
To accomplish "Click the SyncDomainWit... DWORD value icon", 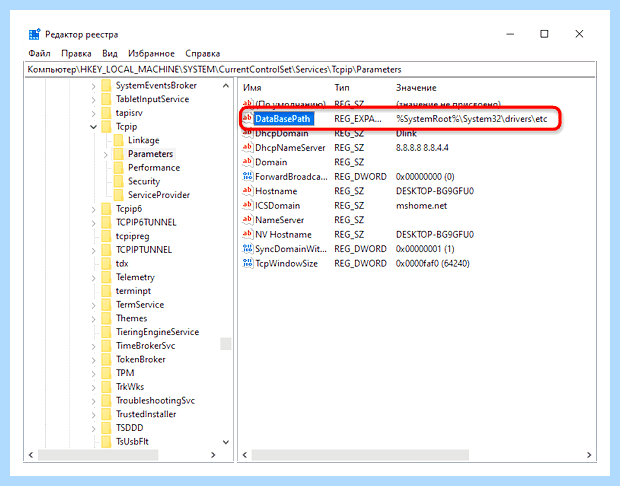I will [x=248, y=249].
